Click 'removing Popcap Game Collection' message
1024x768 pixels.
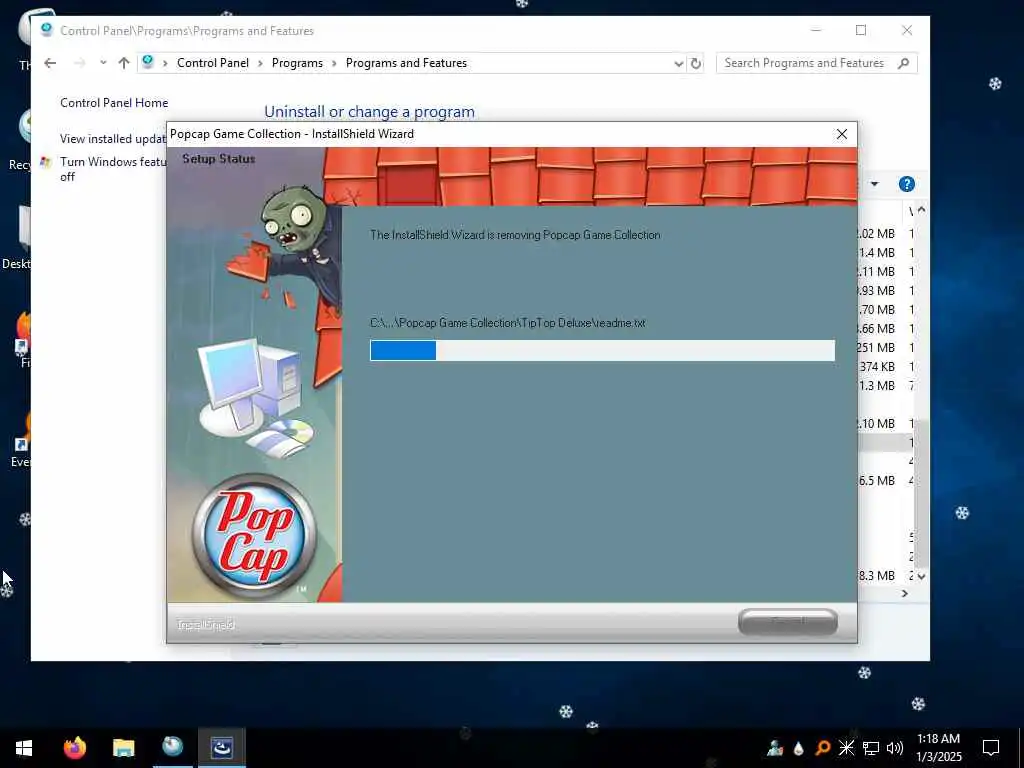point(515,235)
